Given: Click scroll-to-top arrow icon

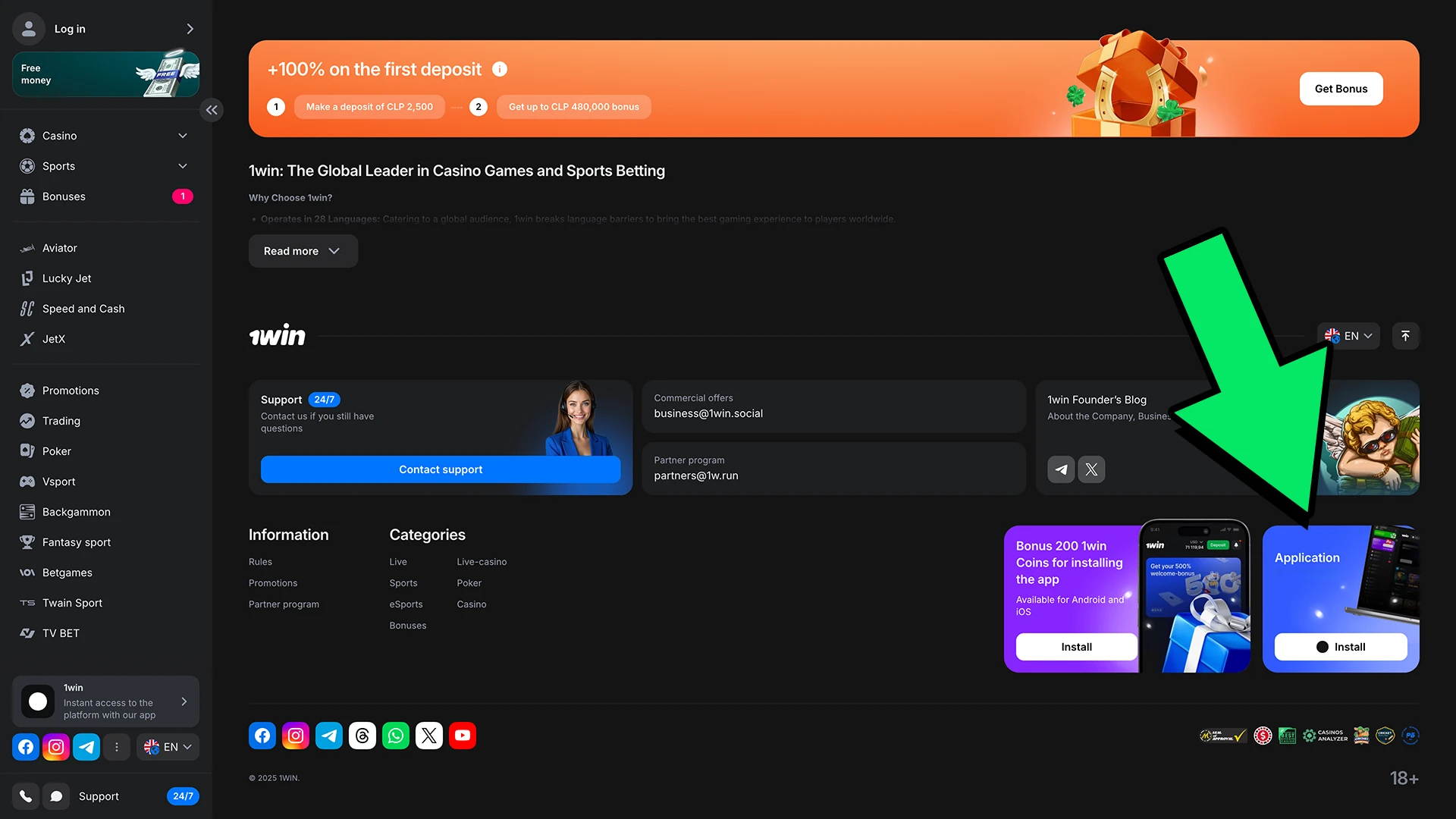Looking at the screenshot, I should (x=1405, y=336).
